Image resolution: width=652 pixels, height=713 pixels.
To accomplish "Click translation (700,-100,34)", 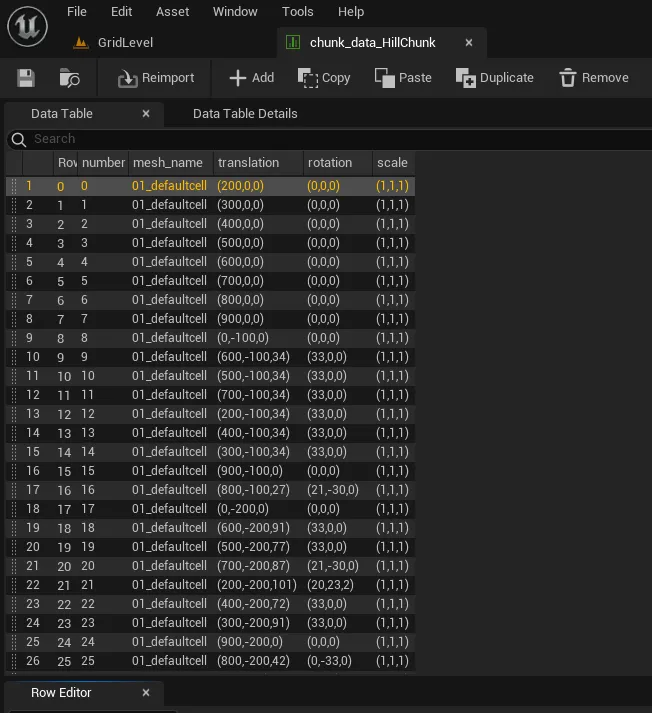I will tap(253, 395).
